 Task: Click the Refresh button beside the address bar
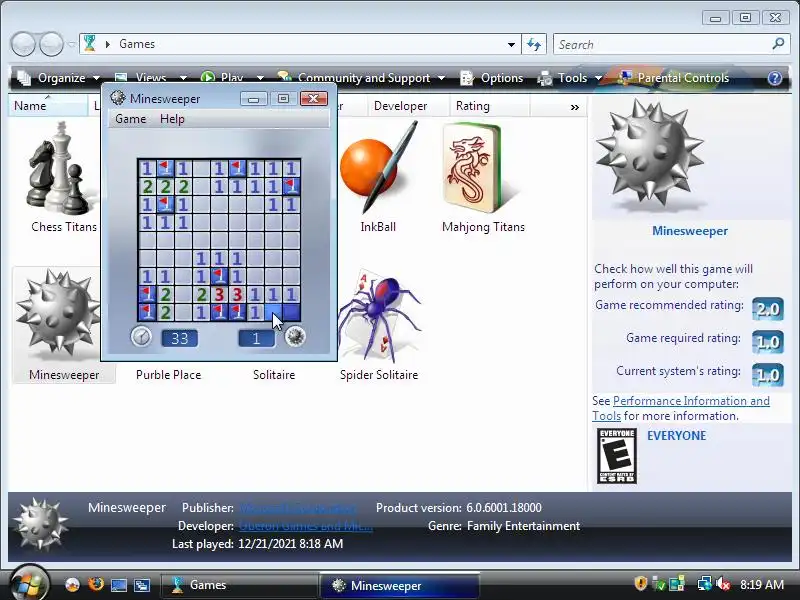pos(534,44)
